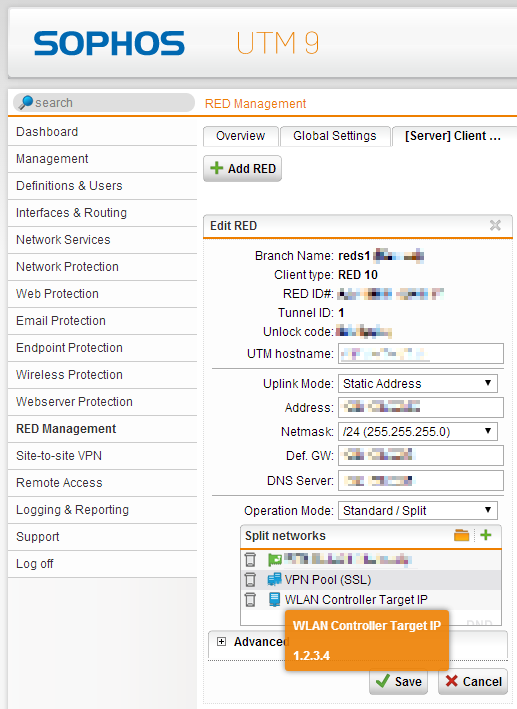Open Endpoint Protection menu
Screen dimensions: 517x709
tap(103, 348)
